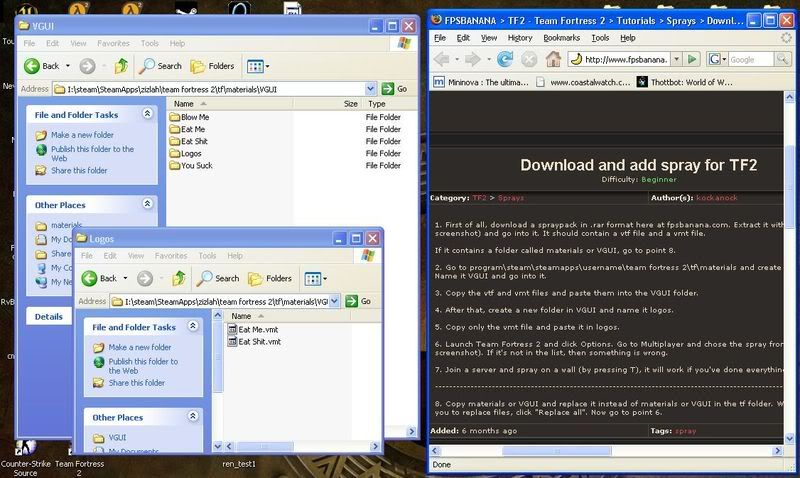Click Firefox Home button
The image size is (800, 478).
(x=553, y=59)
